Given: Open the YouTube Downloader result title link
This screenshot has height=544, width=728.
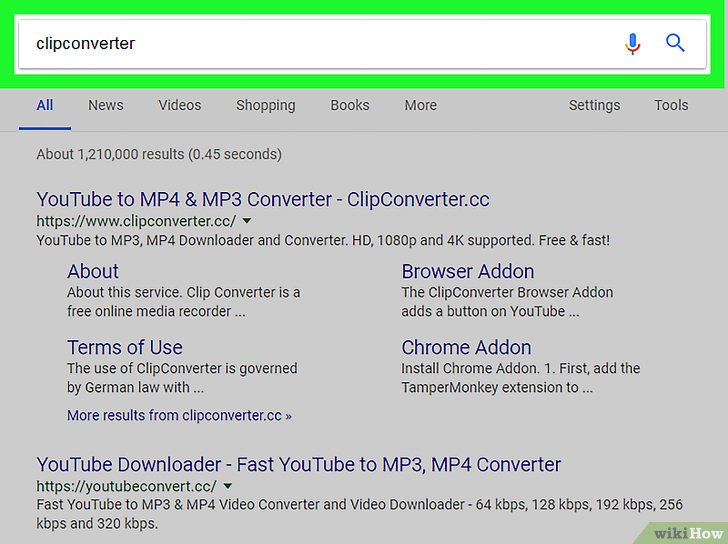Looking at the screenshot, I should [x=299, y=464].
